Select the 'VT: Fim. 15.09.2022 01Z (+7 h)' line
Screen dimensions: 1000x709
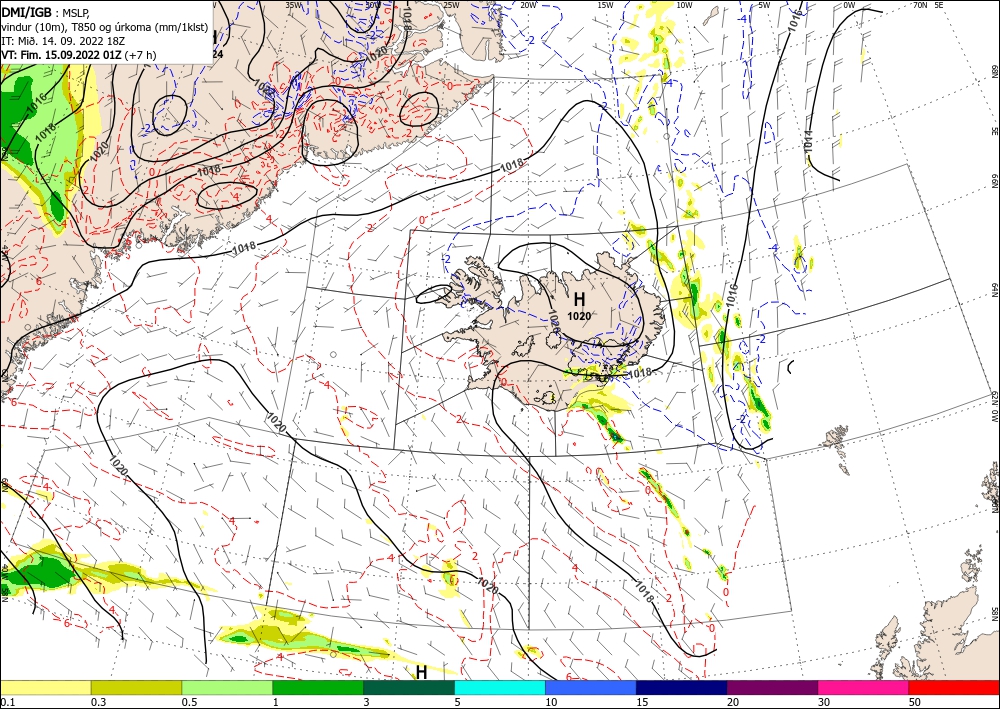(x=78, y=54)
